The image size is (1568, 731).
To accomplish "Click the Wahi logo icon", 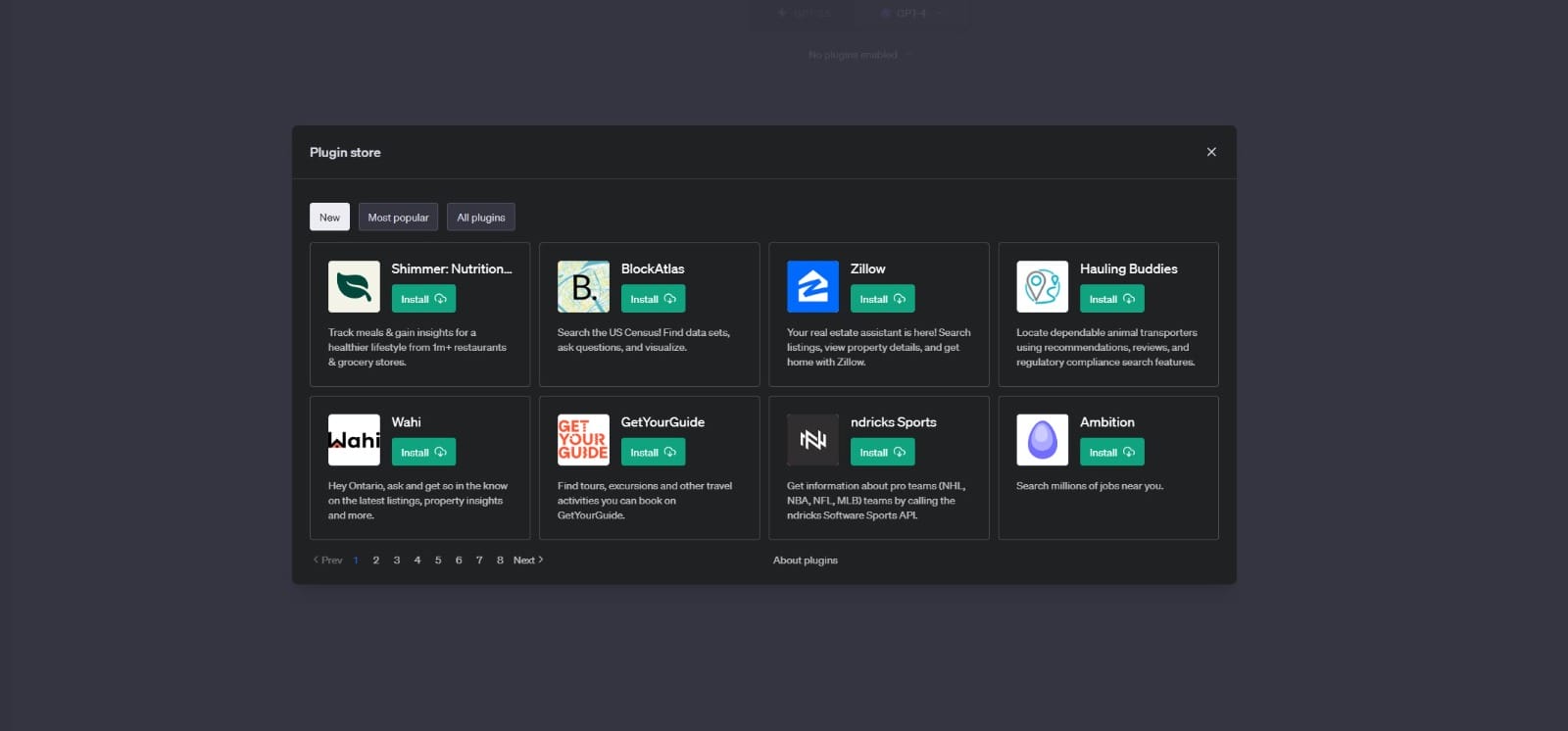I will [x=354, y=440].
